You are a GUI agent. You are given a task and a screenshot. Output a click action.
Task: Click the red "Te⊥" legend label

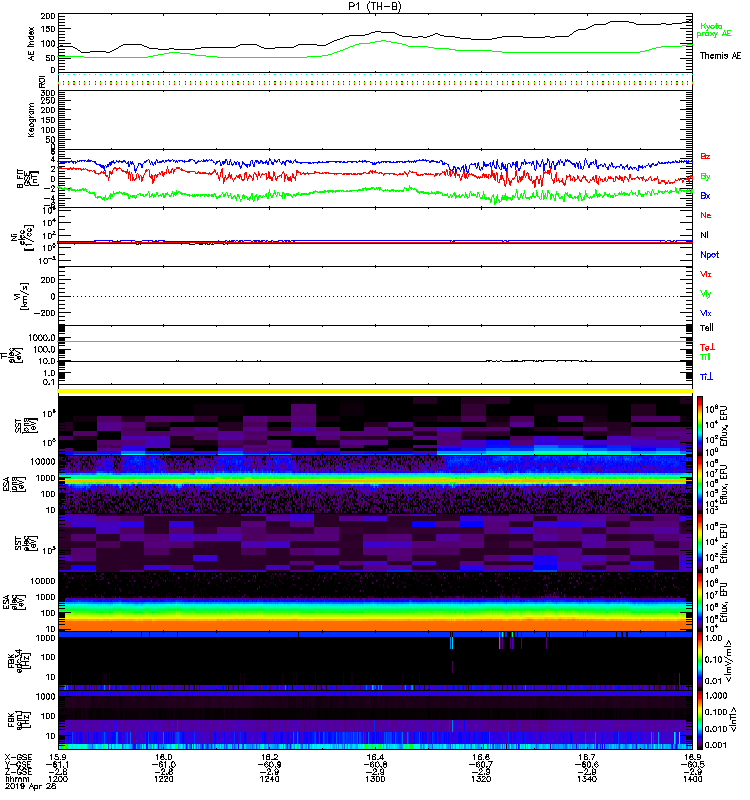[x=707, y=347]
